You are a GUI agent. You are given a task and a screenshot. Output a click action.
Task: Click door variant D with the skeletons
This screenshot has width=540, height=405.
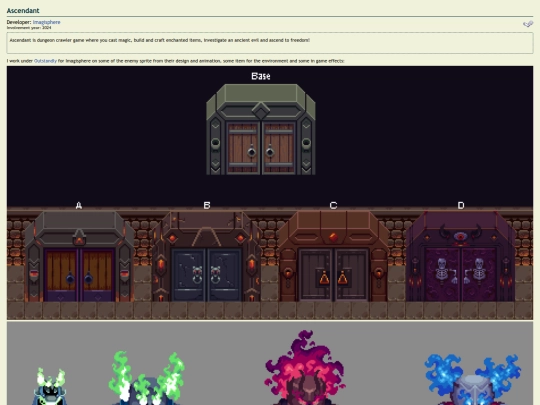(461, 257)
